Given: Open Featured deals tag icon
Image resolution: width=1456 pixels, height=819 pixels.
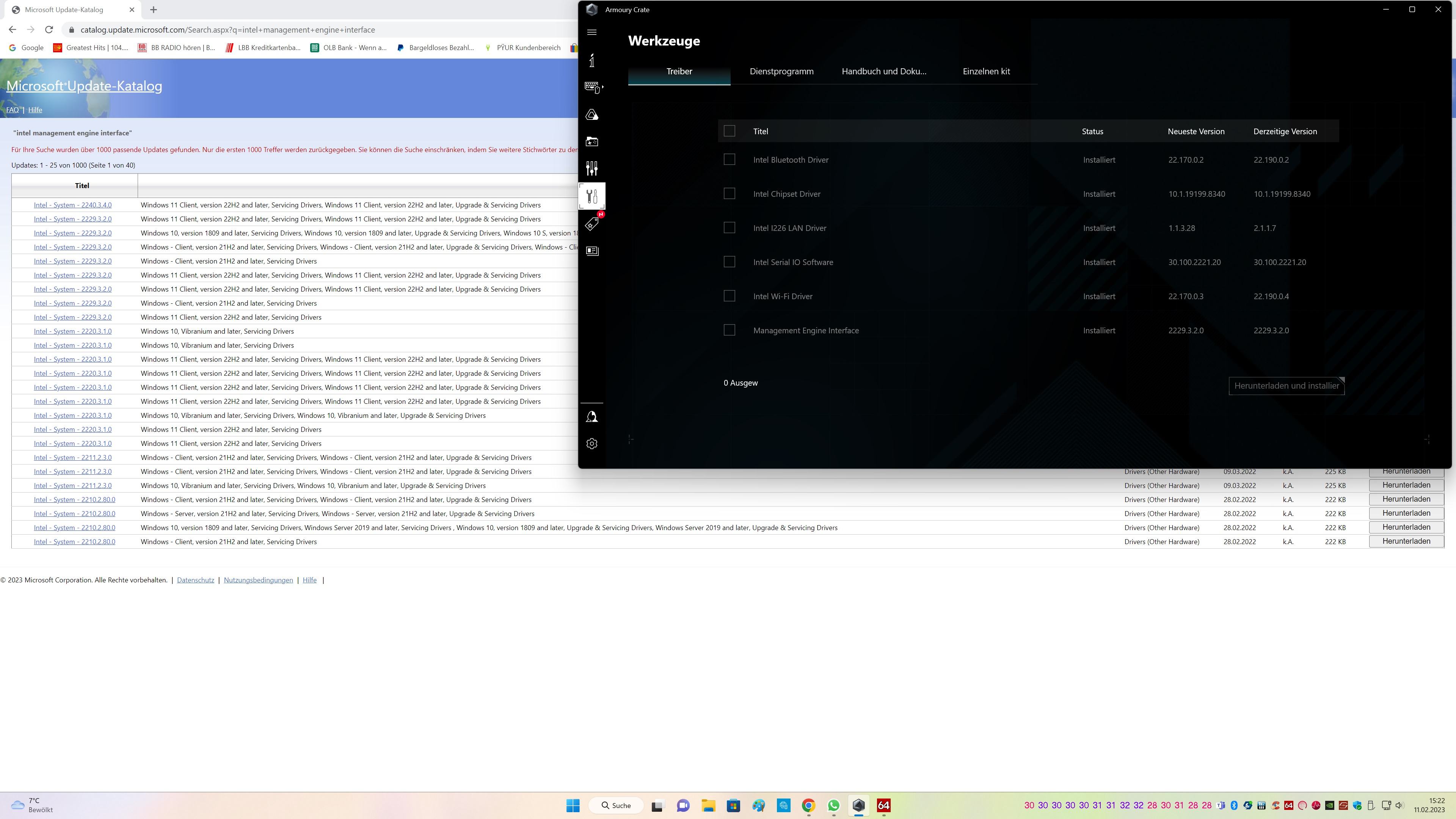Looking at the screenshot, I should coord(592,224).
